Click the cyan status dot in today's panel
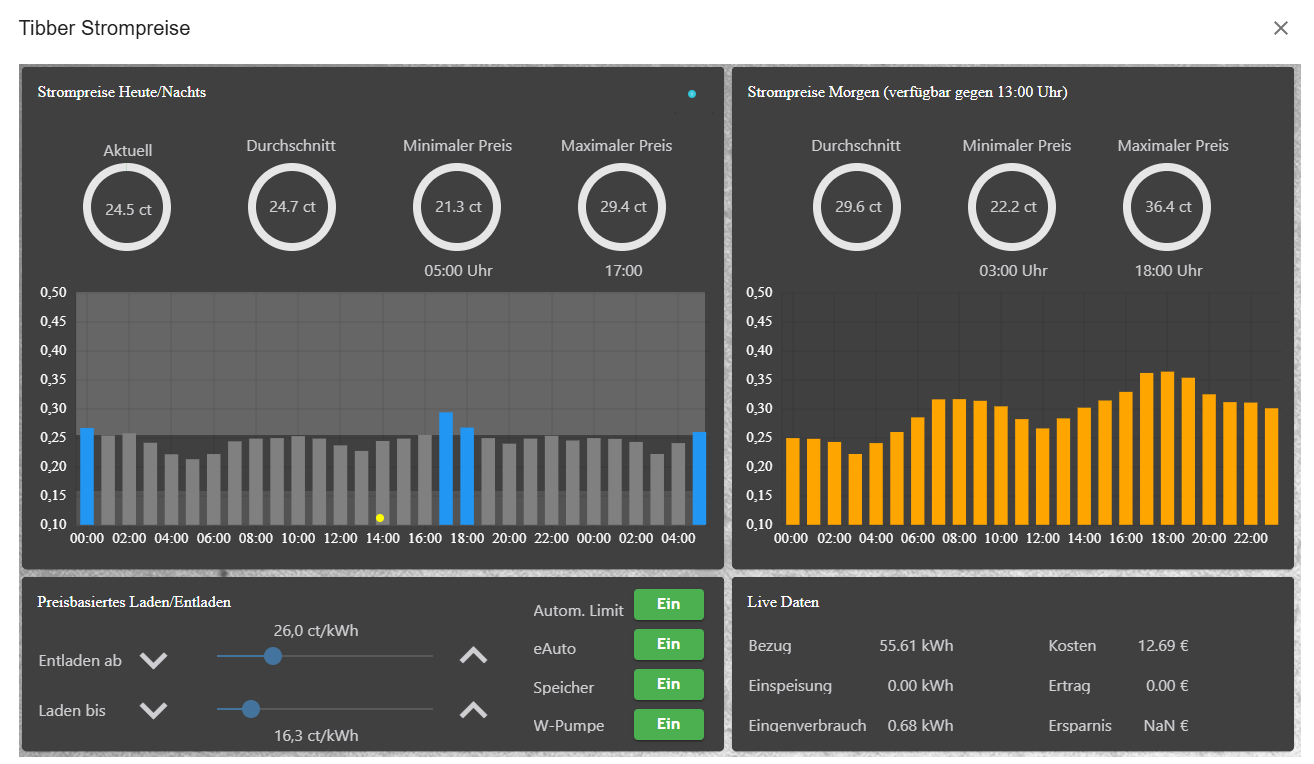The width and height of the screenshot is (1314, 764). [x=692, y=94]
